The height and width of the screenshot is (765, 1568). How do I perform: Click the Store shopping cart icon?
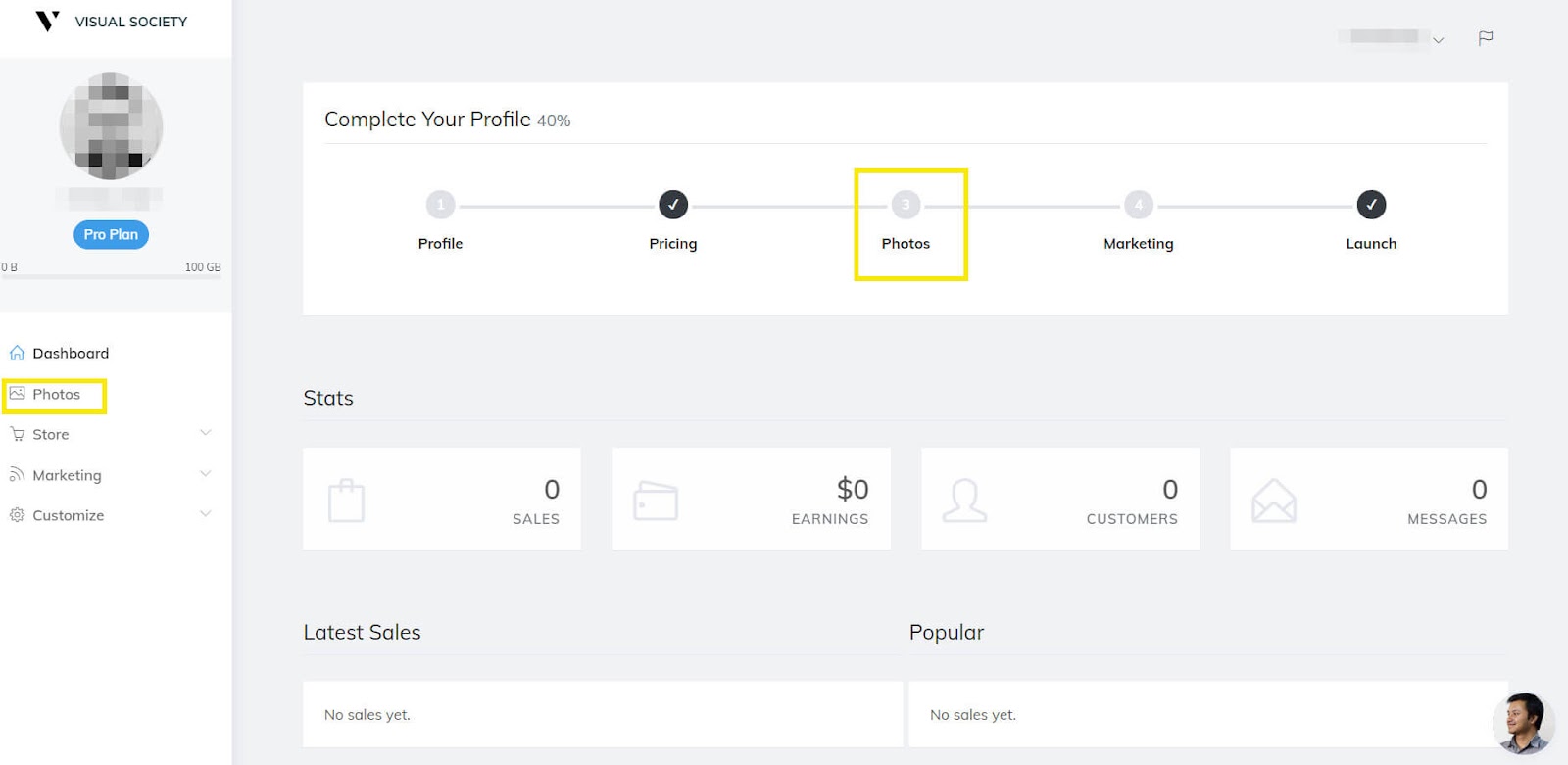pyautogui.click(x=17, y=434)
